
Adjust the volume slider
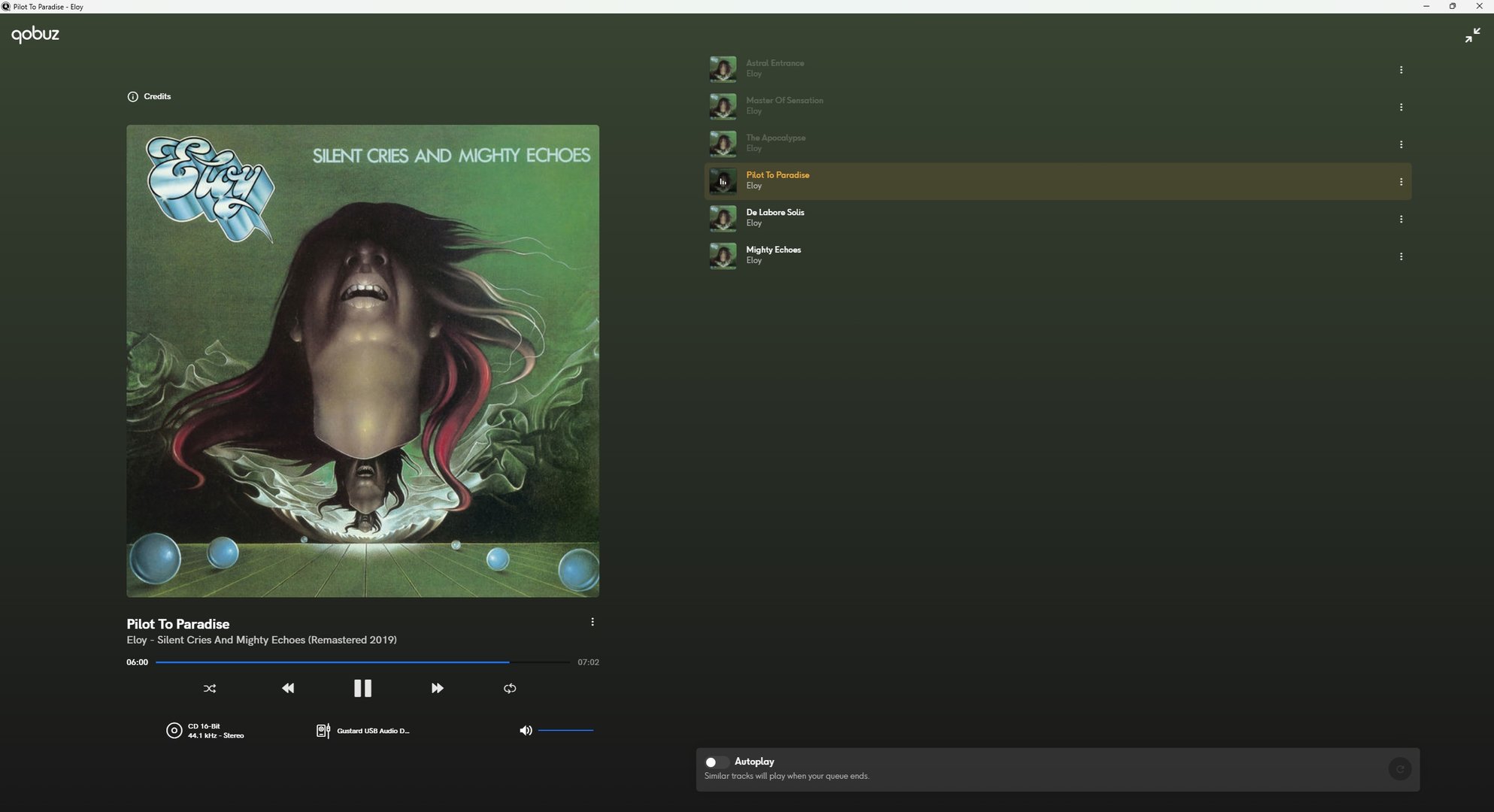(565, 730)
